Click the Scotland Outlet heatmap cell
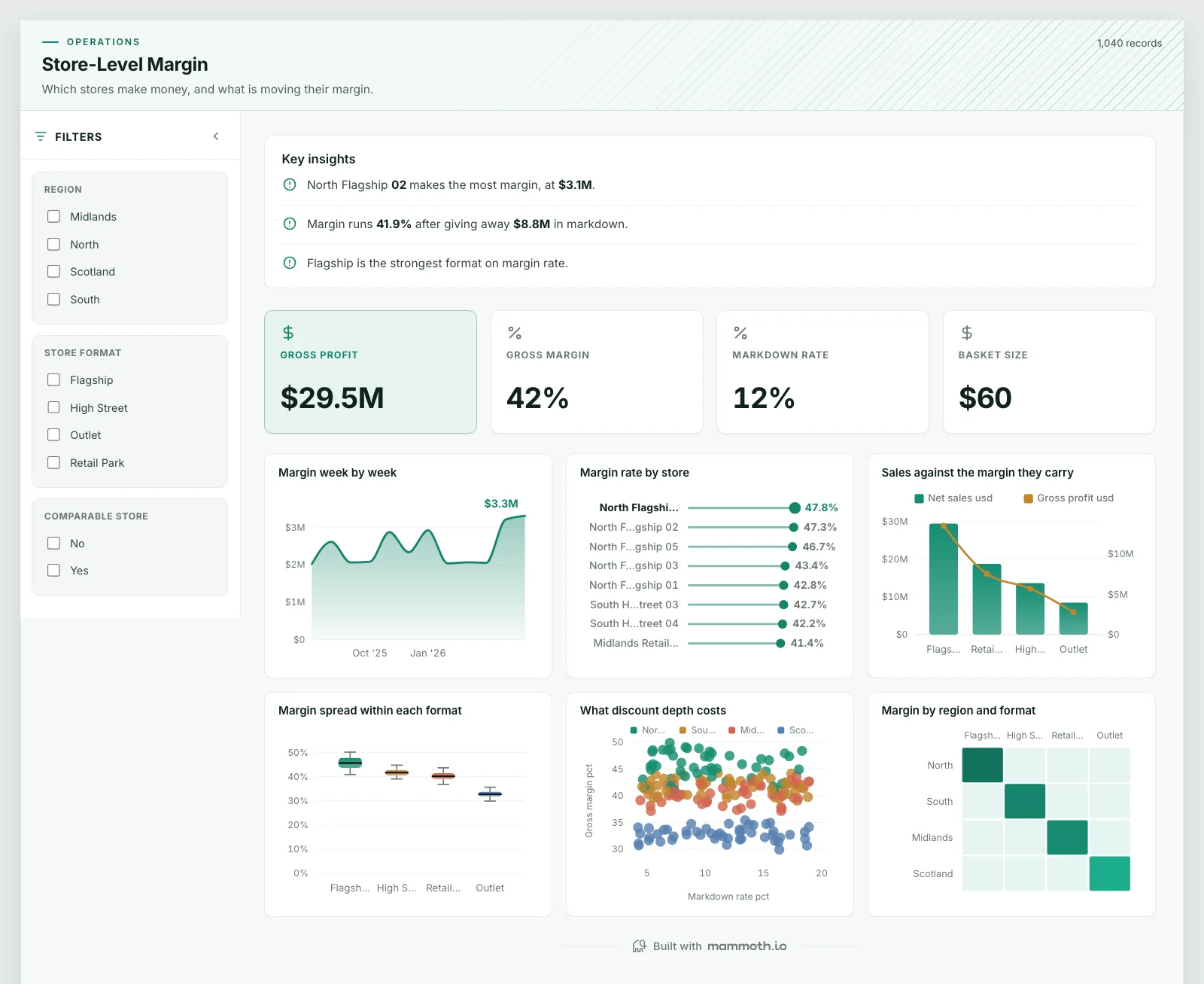Viewport: 1204px width, 984px height. click(1110, 873)
